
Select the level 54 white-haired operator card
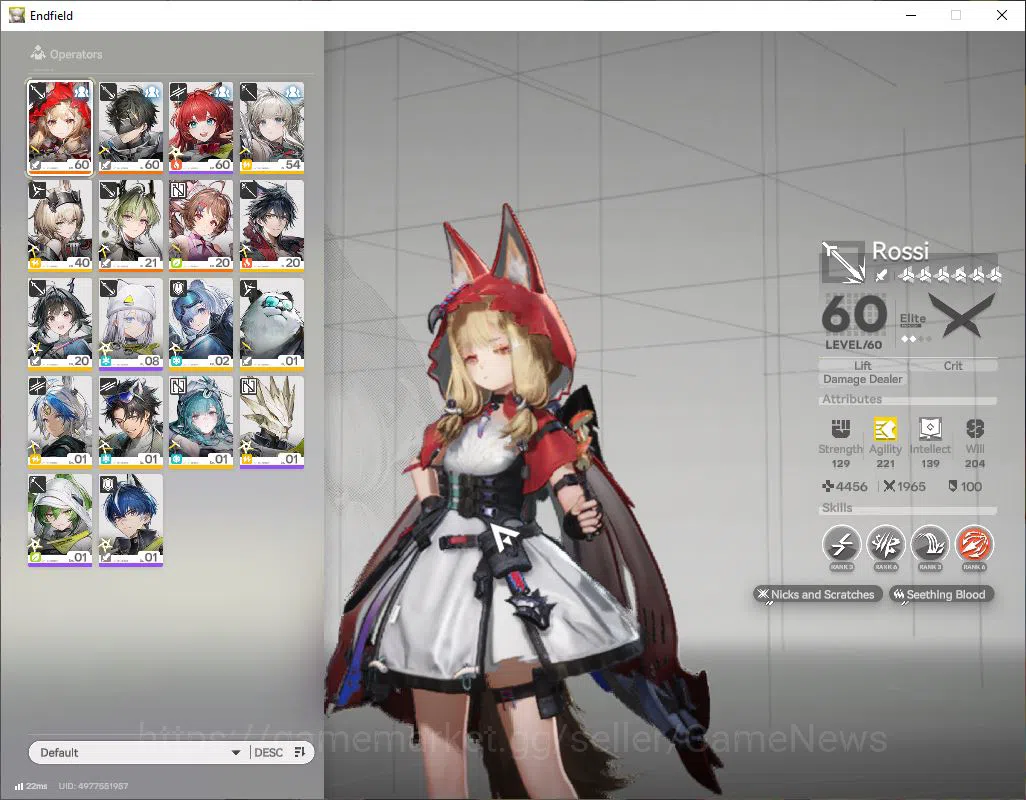tap(272, 128)
